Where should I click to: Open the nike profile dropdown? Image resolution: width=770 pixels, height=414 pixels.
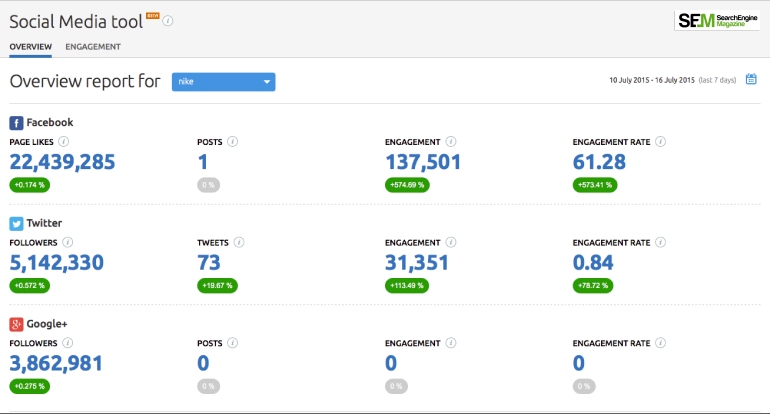223,82
